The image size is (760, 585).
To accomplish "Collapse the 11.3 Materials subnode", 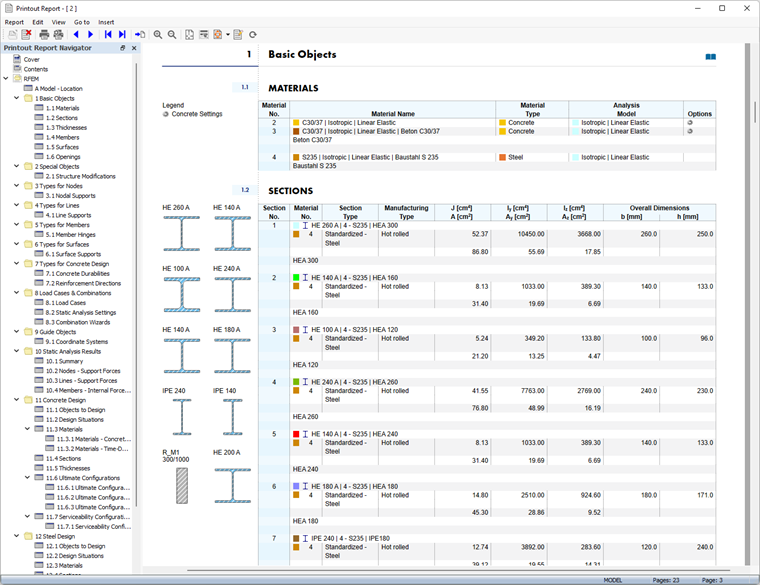I will pyautogui.click(x=28, y=429).
